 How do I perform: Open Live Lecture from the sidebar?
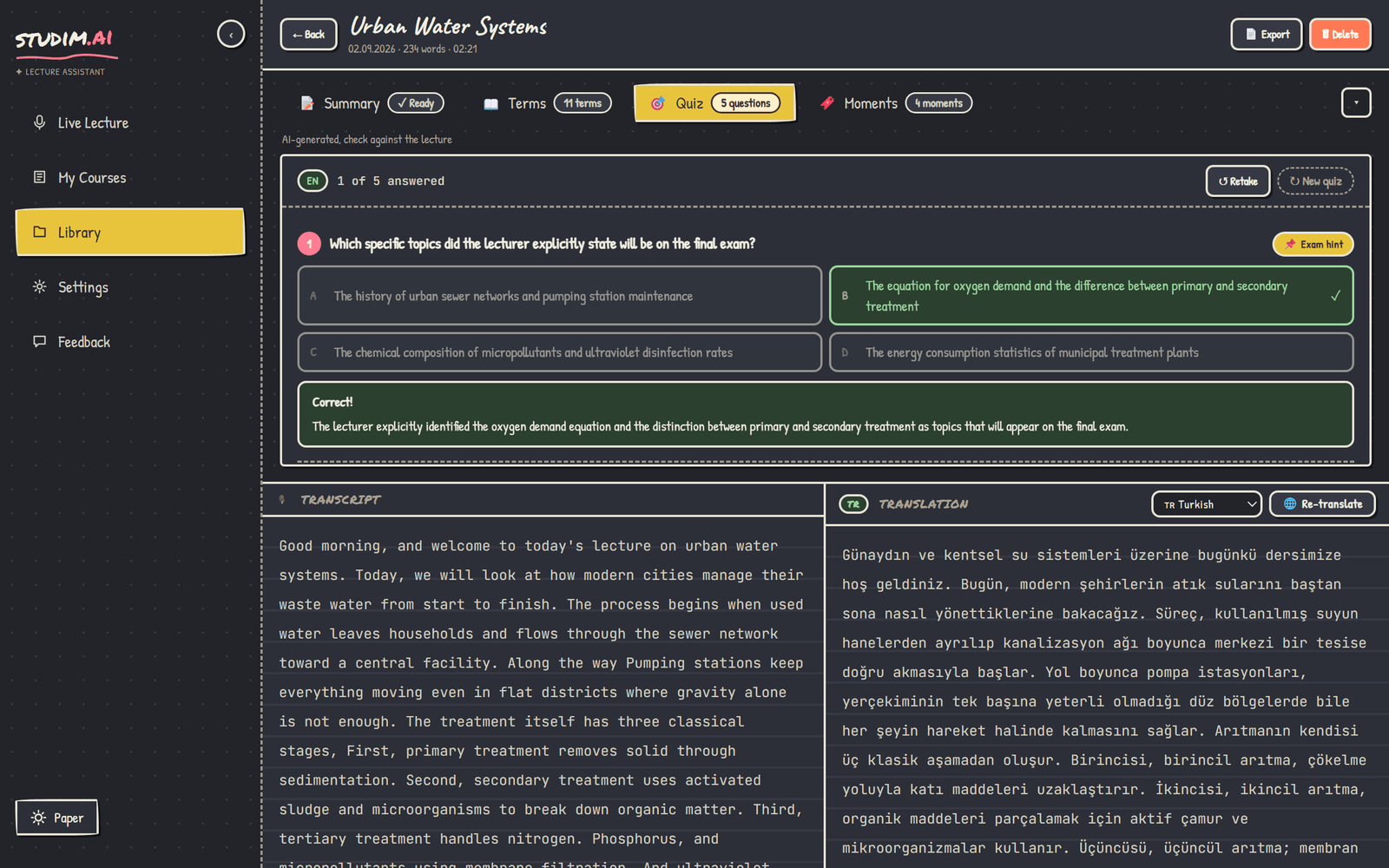[130, 123]
